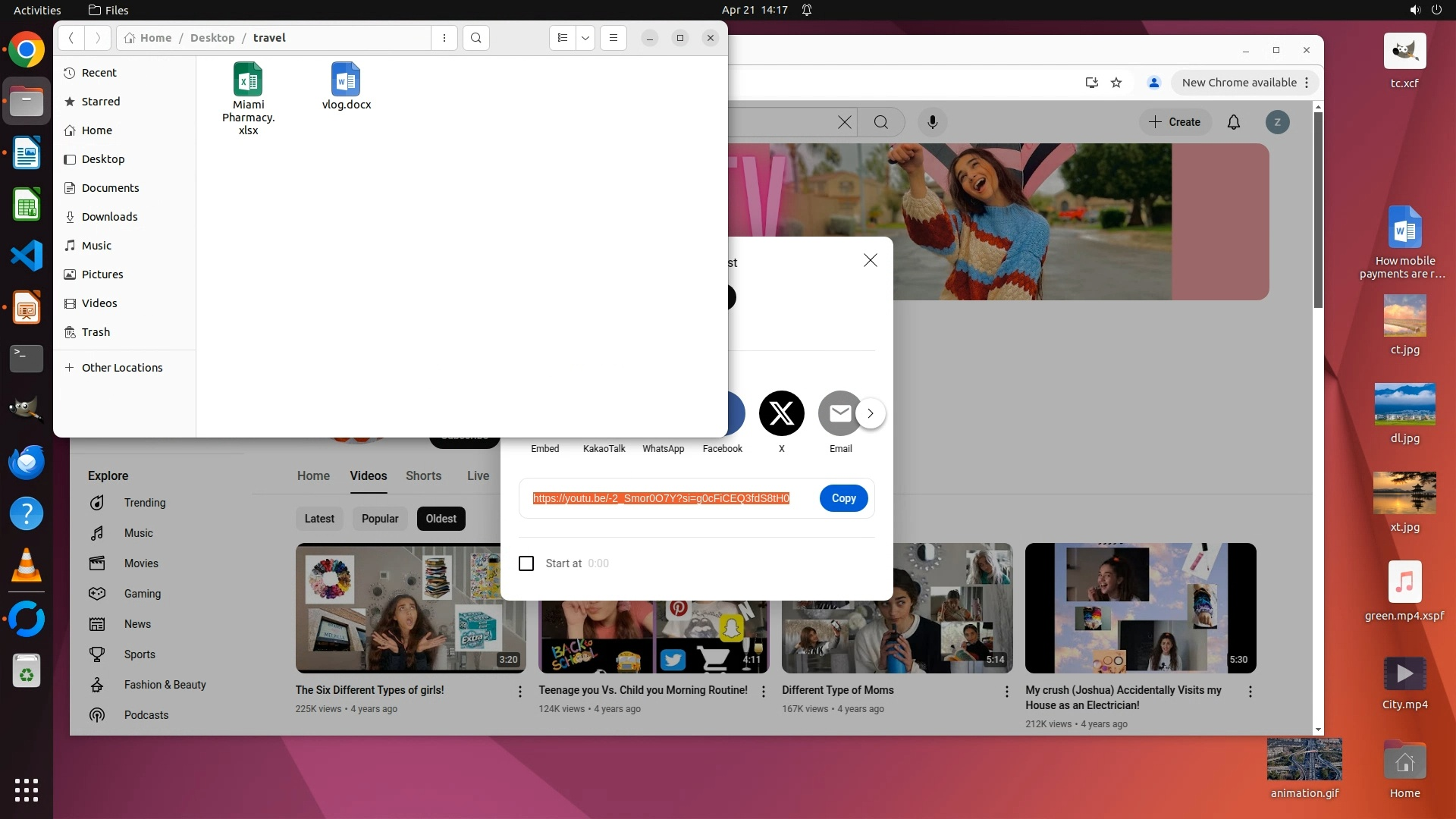The width and height of the screenshot is (1456, 819).
Task: Click the Create button on YouTube
Action: click(1174, 122)
